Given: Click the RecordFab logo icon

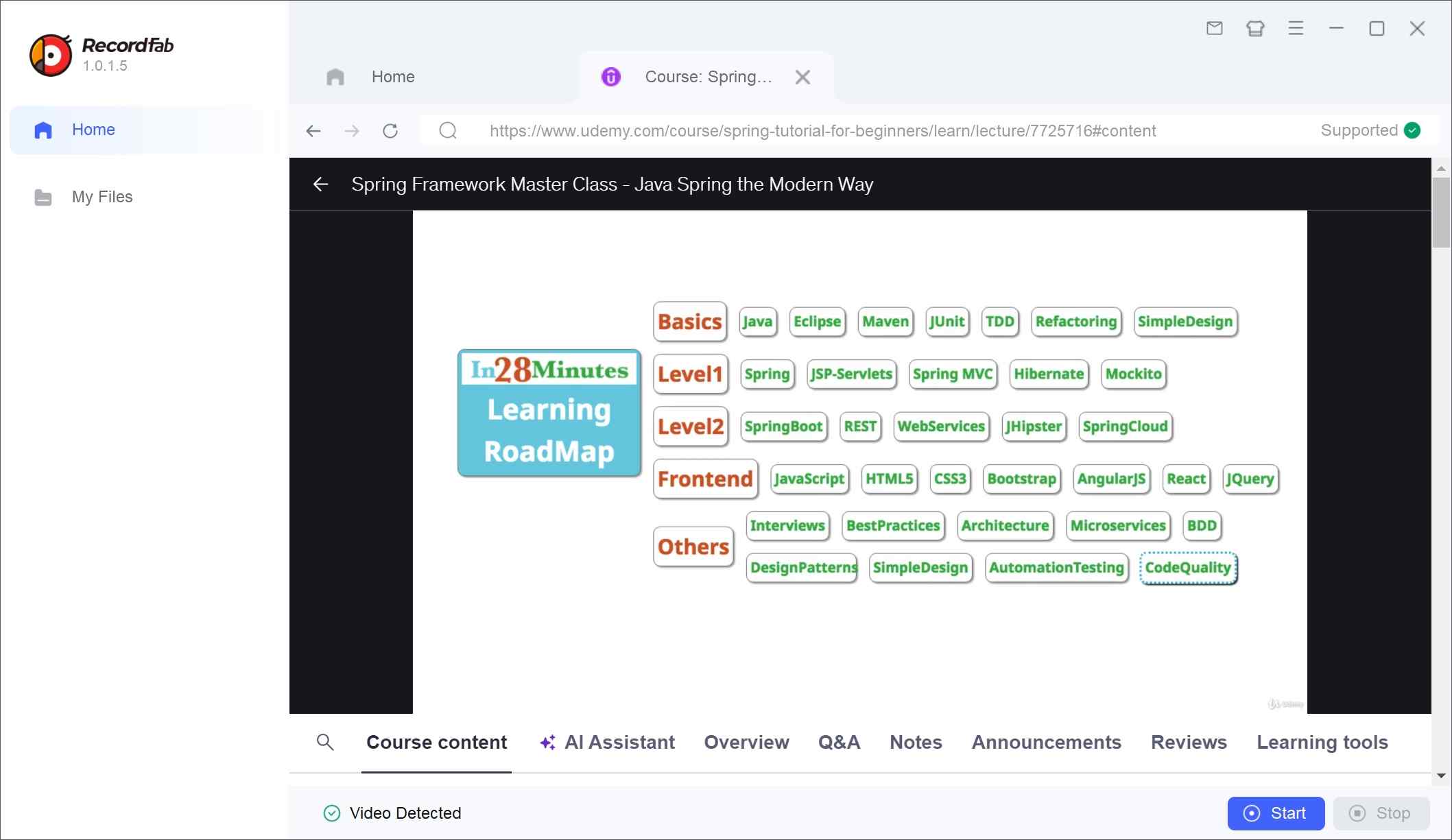Looking at the screenshot, I should (51, 53).
